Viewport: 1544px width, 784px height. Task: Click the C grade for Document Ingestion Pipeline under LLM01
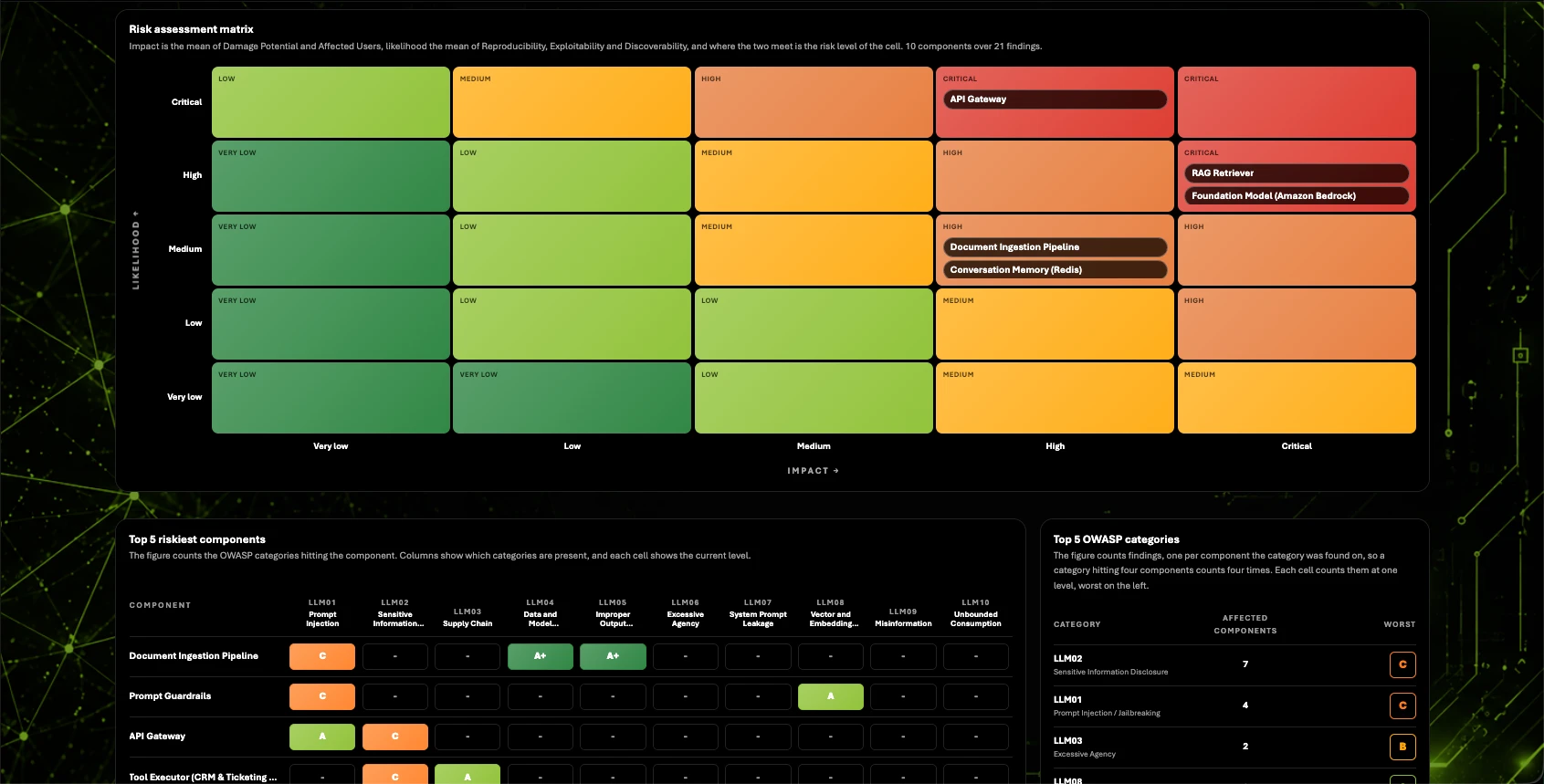322,656
